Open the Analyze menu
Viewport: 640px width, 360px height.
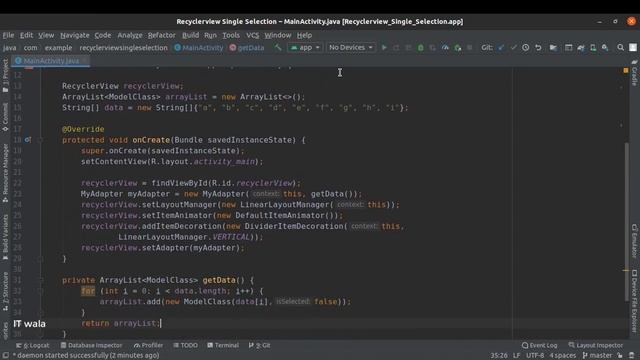tap(130, 35)
